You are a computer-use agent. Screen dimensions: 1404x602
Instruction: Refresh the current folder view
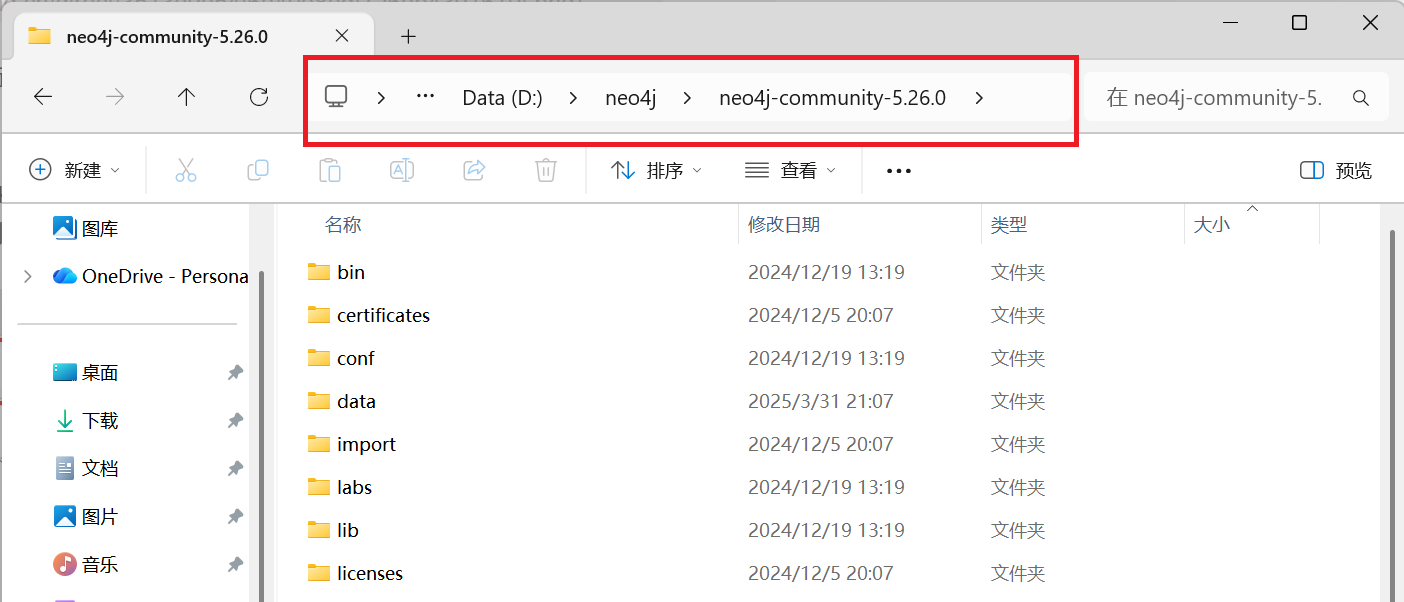(x=259, y=97)
